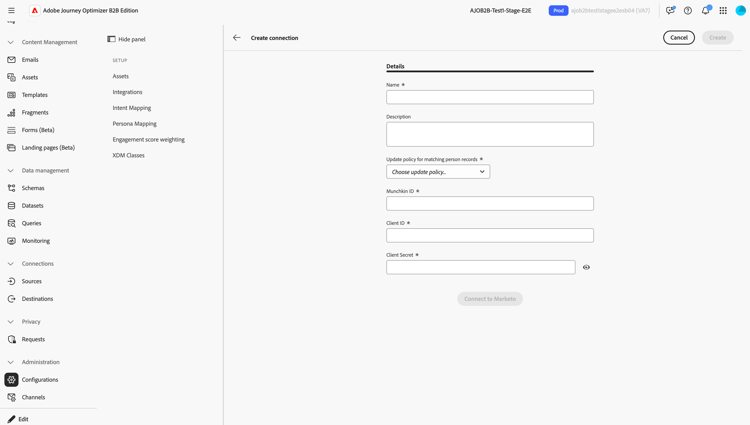Screen dimensions: 750x425
Task: Toggle Client Secret visibility eye icon
Action: [x=586, y=267]
